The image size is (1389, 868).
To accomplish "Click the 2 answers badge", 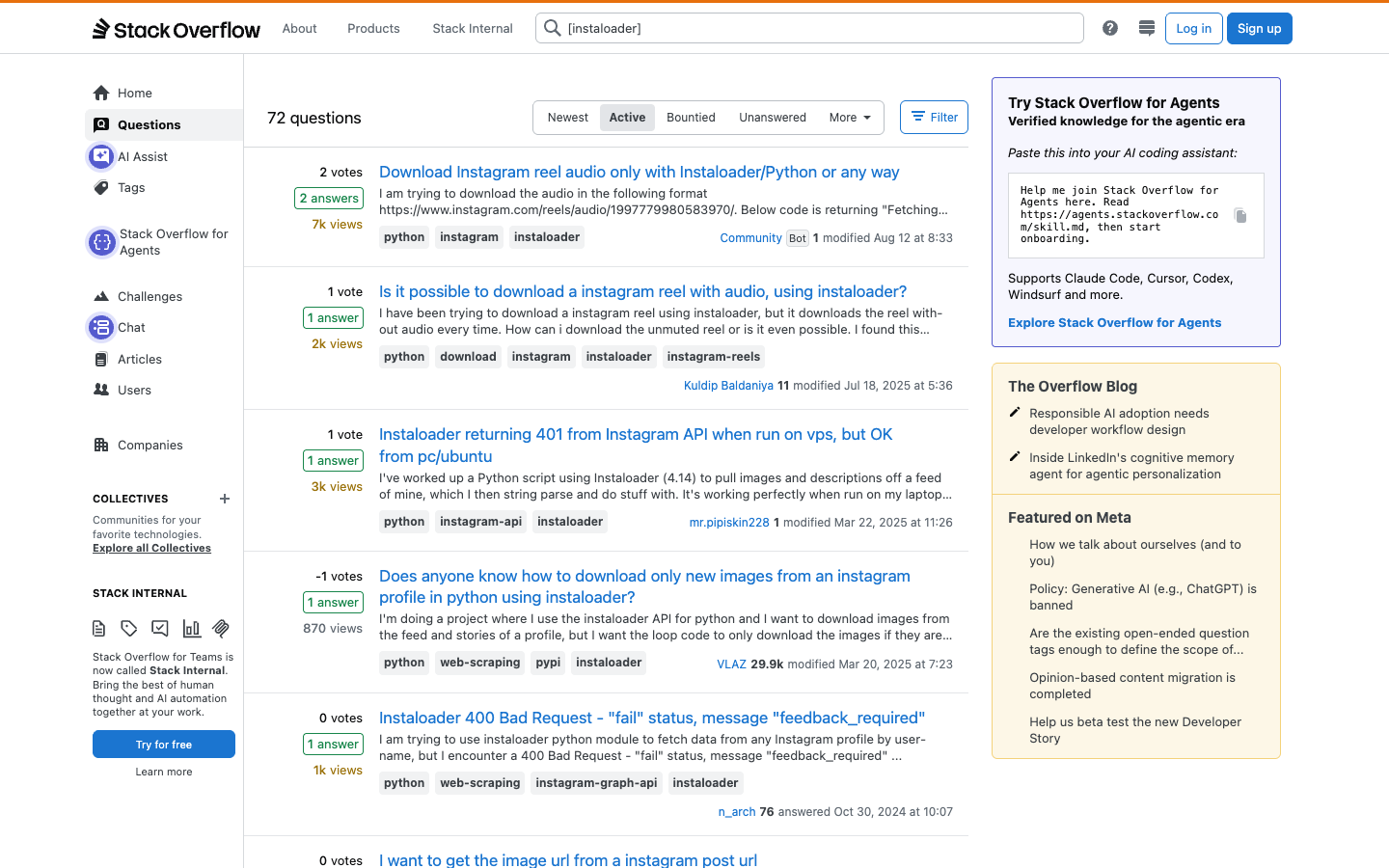I will pyautogui.click(x=329, y=199).
